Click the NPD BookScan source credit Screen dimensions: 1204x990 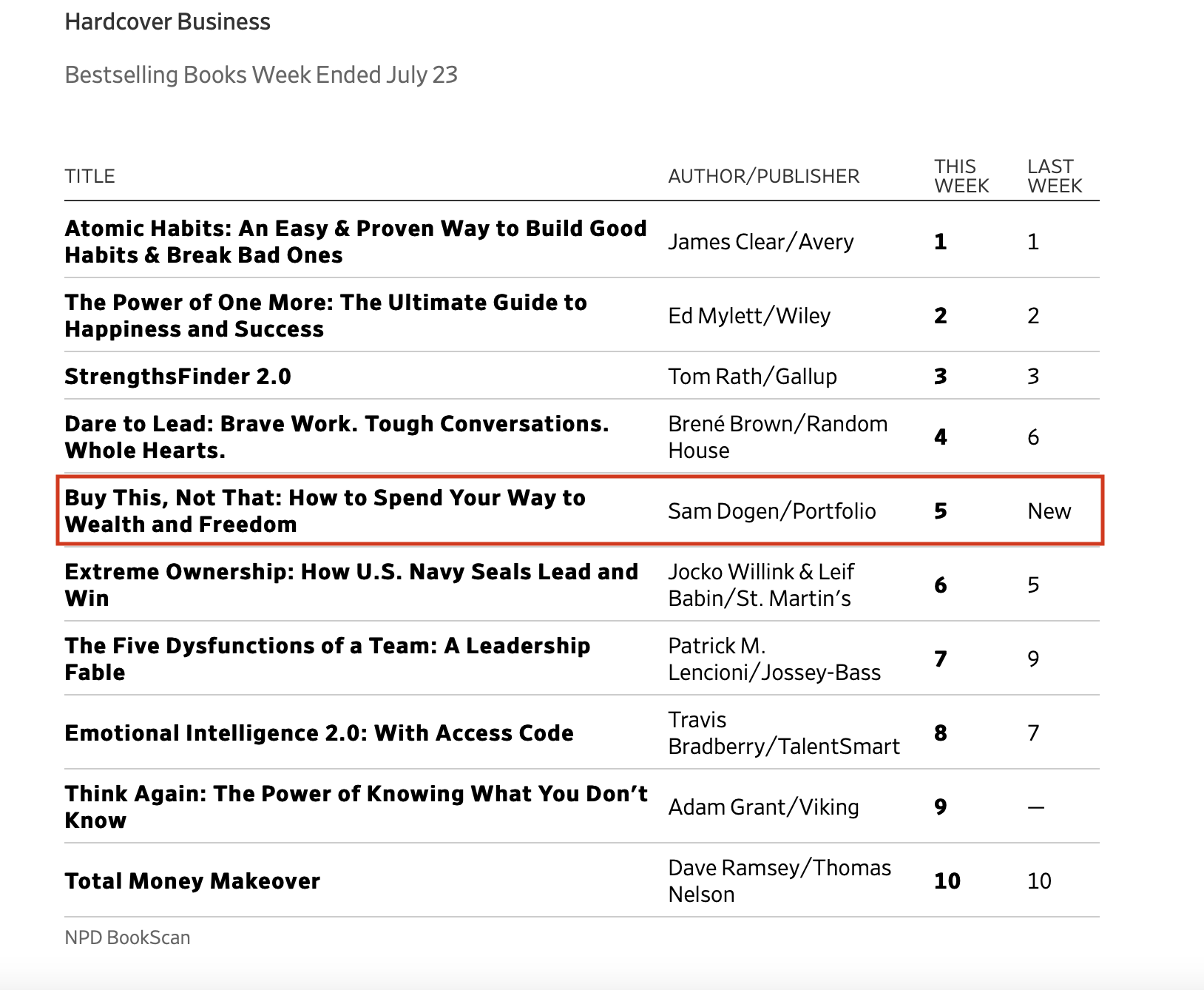(127, 937)
